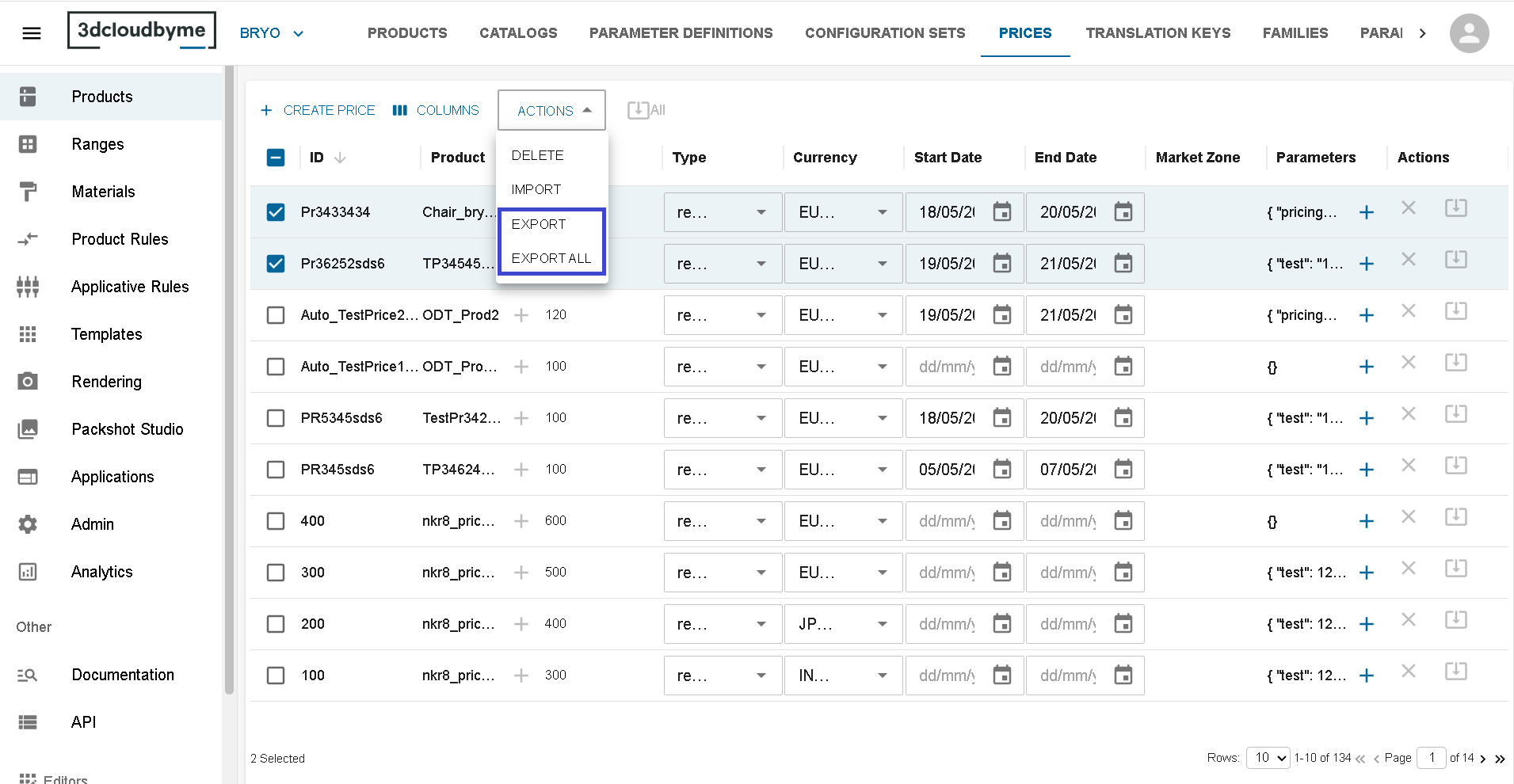The width and height of the screenshot is (1514, 784).
Task: Select EXPORT from Actions menu
Action: [x=551, y=224]
